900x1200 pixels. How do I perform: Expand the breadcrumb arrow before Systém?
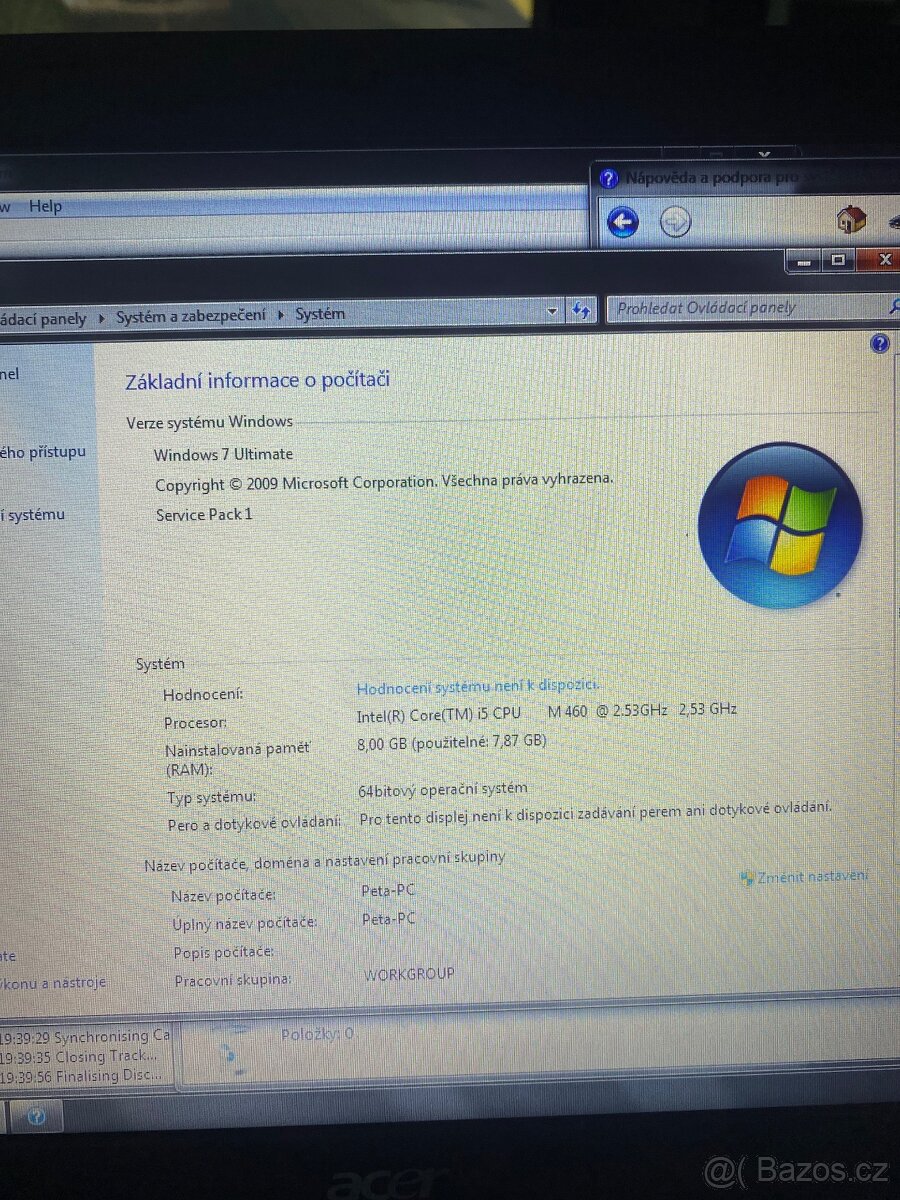[281, 315]
